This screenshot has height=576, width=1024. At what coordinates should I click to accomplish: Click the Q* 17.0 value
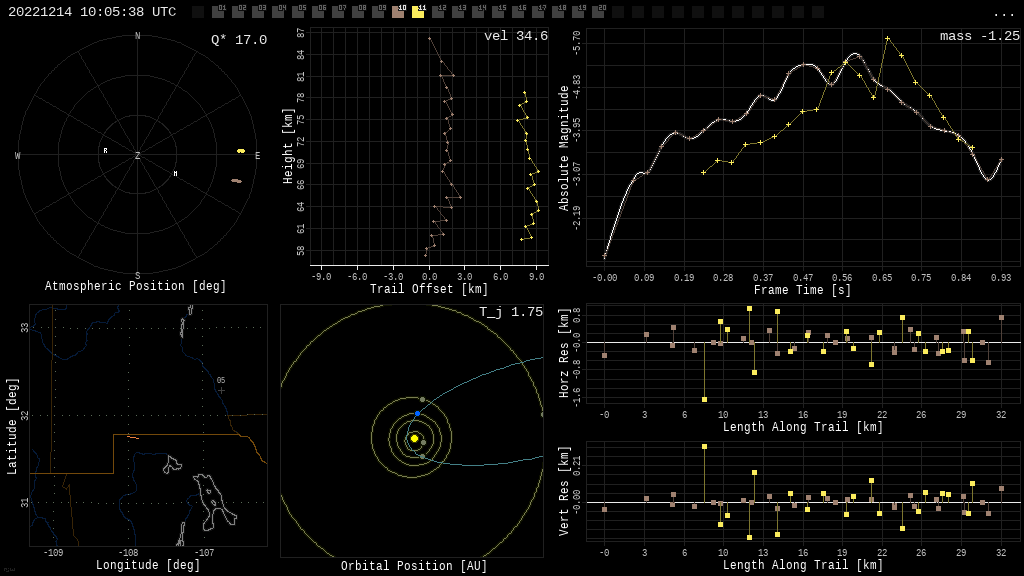239,40
